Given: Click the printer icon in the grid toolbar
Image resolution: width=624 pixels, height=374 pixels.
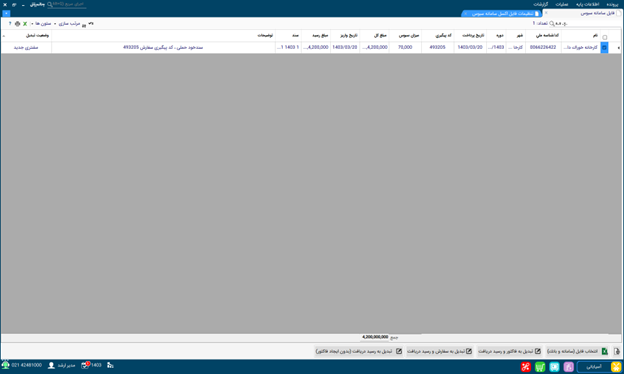Looking at the screenshot, I should [18, 24].
